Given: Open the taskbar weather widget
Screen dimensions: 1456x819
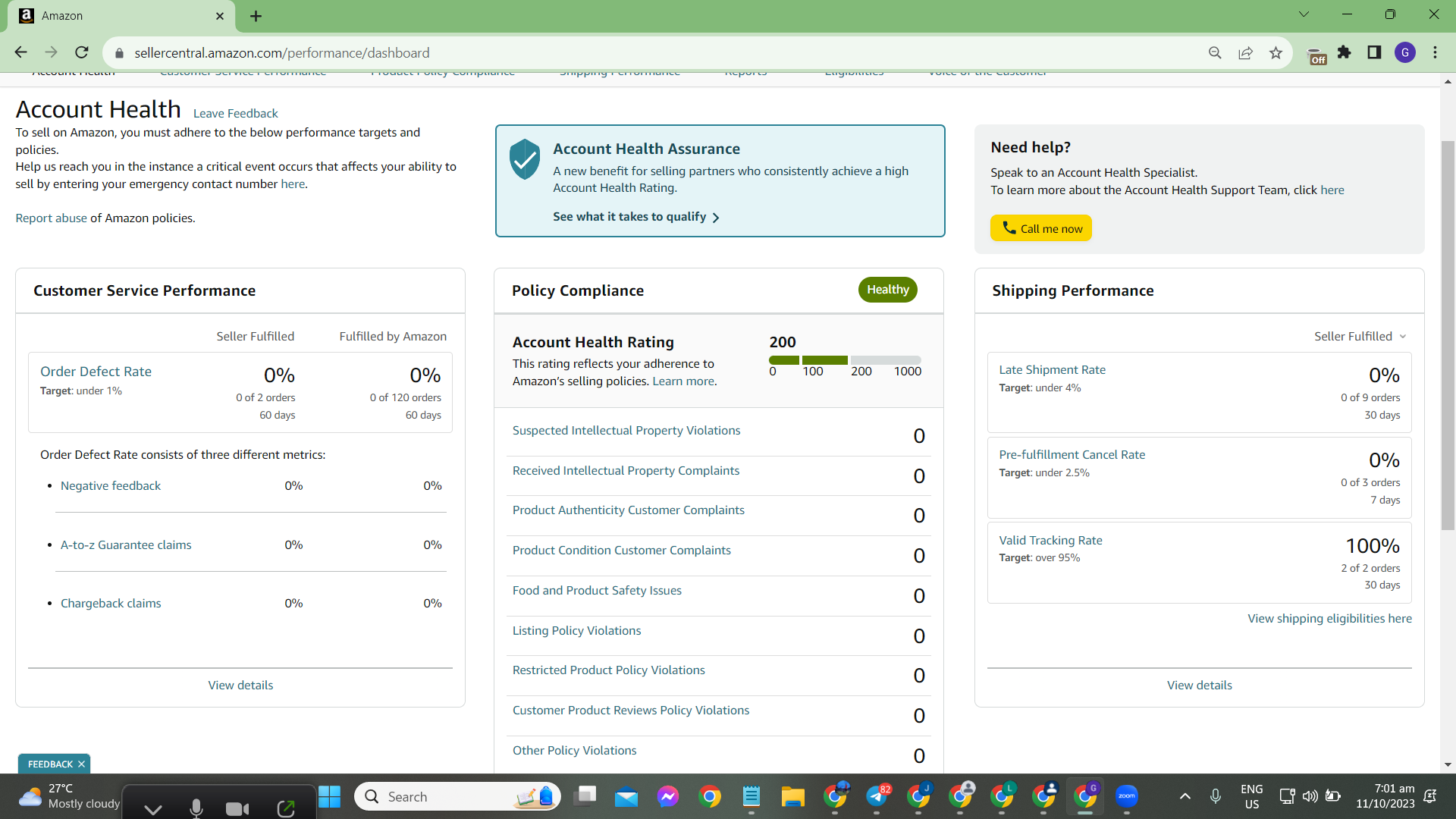Looking at the screenshot, I should click(69, 797).
